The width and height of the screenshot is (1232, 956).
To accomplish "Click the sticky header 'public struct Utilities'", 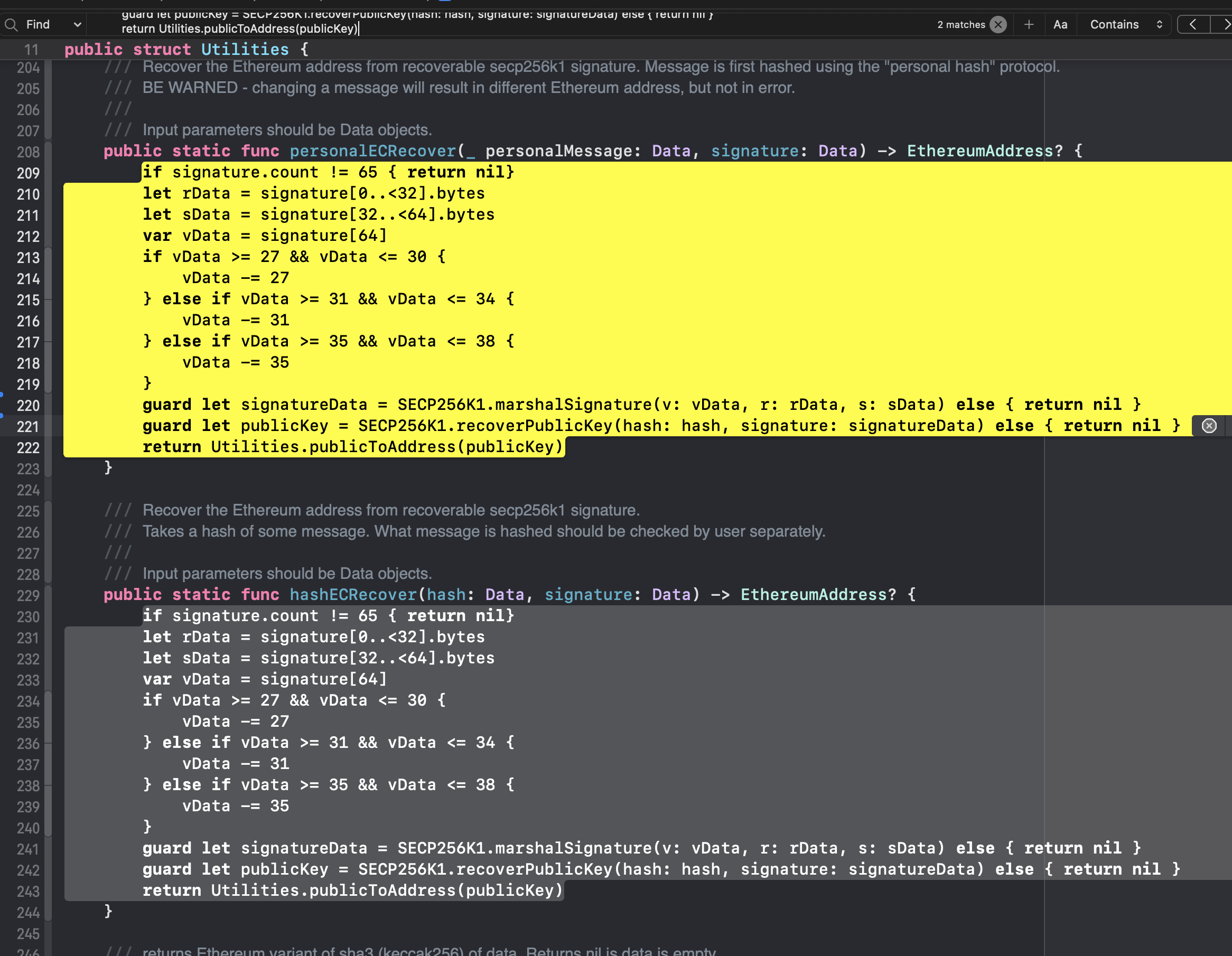I will click(186, 50).
